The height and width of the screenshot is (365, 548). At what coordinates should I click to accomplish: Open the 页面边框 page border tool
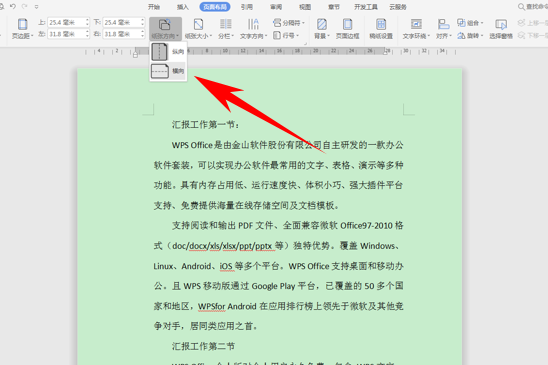point(347,29)
